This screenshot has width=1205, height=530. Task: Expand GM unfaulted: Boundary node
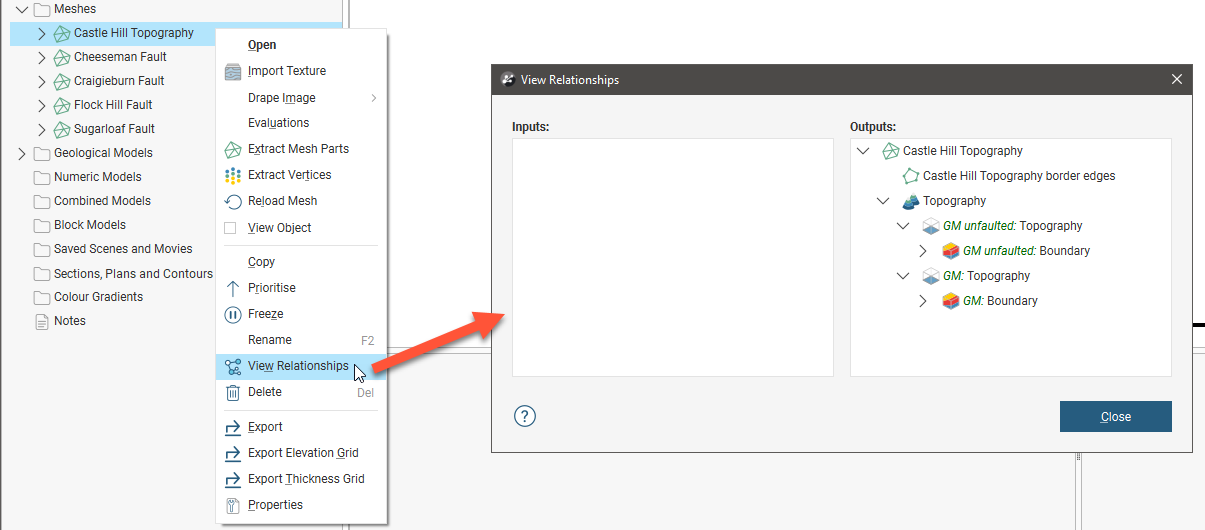(x=923, y=251)
